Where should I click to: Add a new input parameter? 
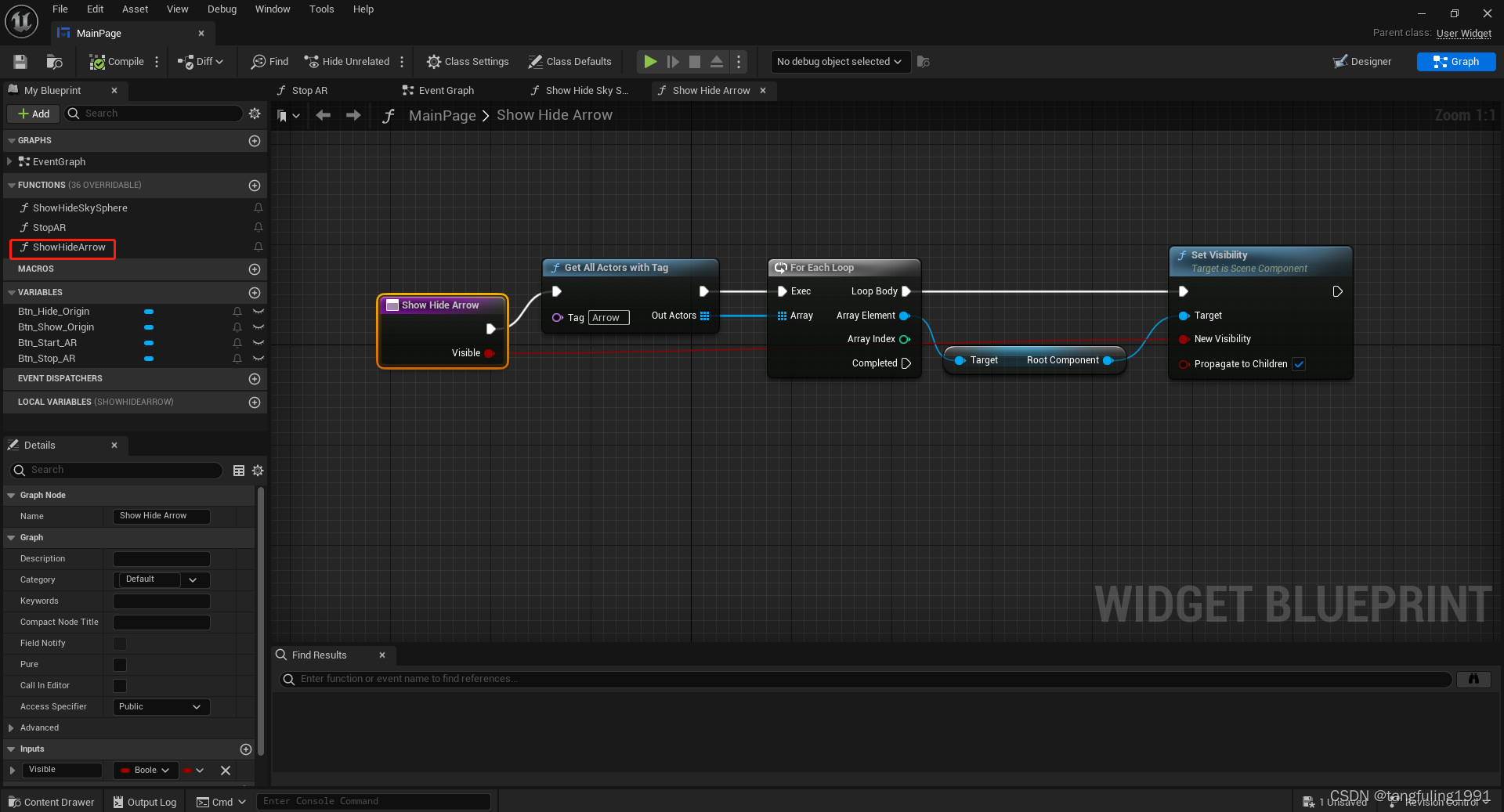[246, 749]
